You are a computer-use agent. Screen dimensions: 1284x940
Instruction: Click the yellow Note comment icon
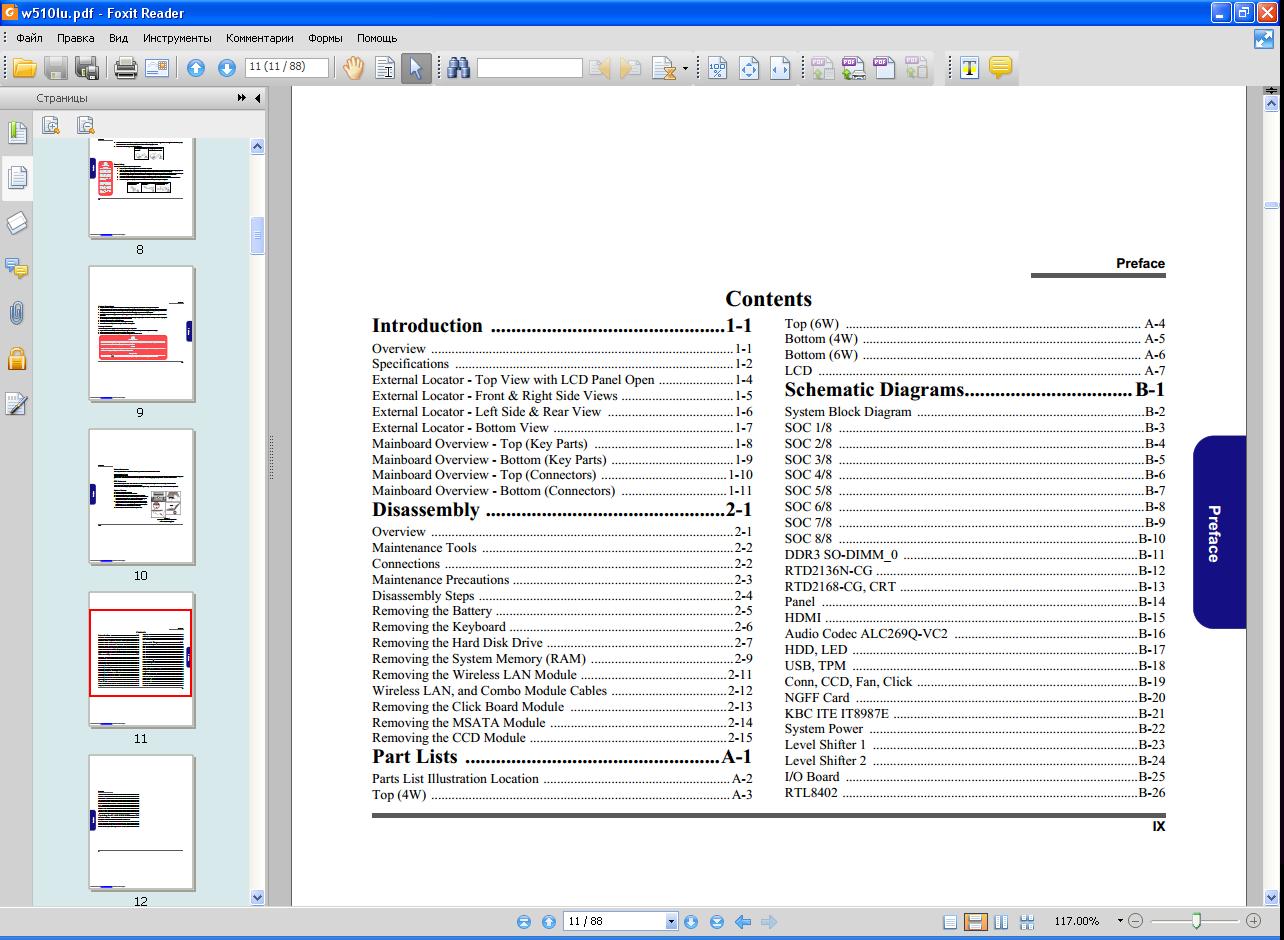click(x=1000, y=68)
